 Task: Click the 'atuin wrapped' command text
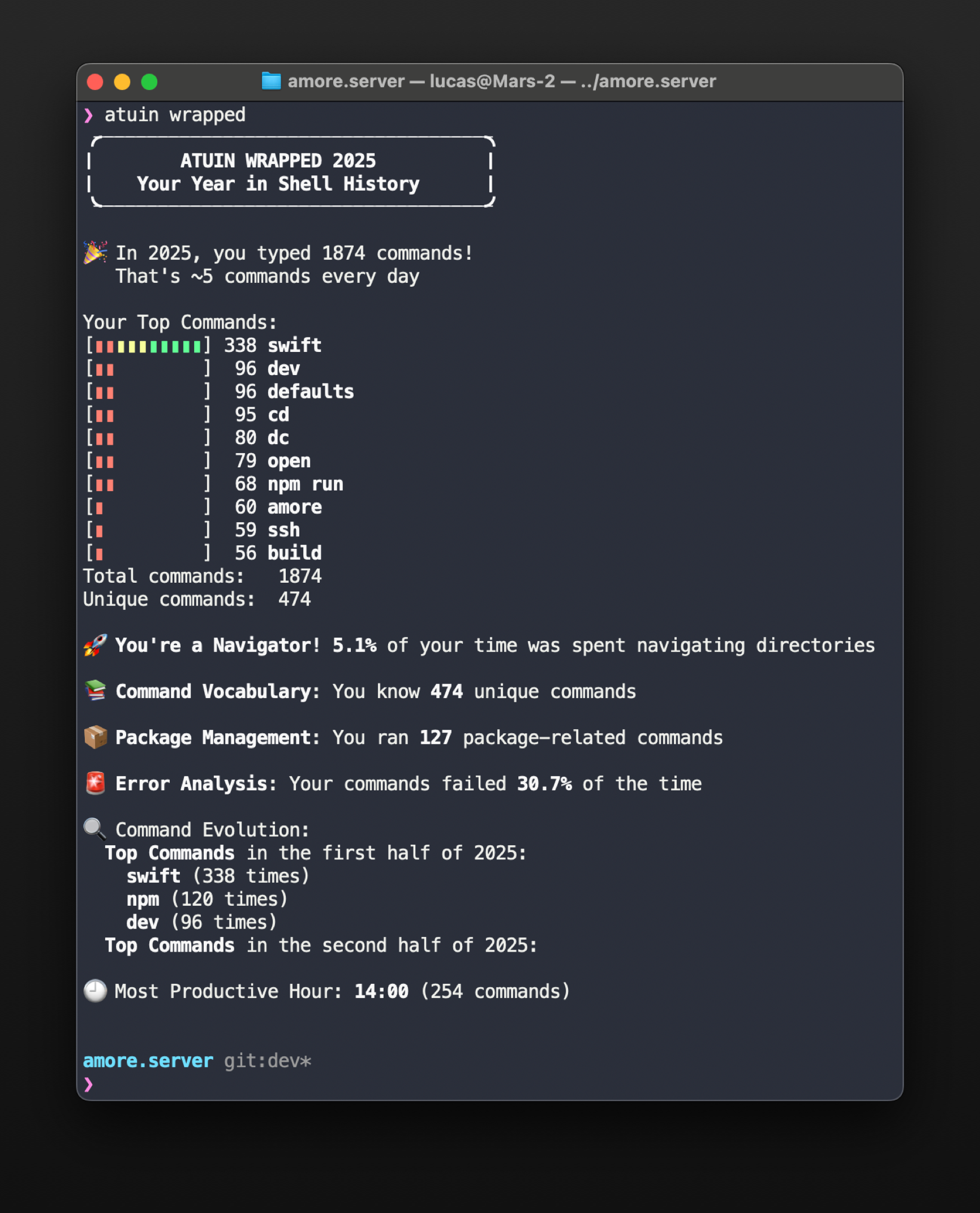point(175,115)
